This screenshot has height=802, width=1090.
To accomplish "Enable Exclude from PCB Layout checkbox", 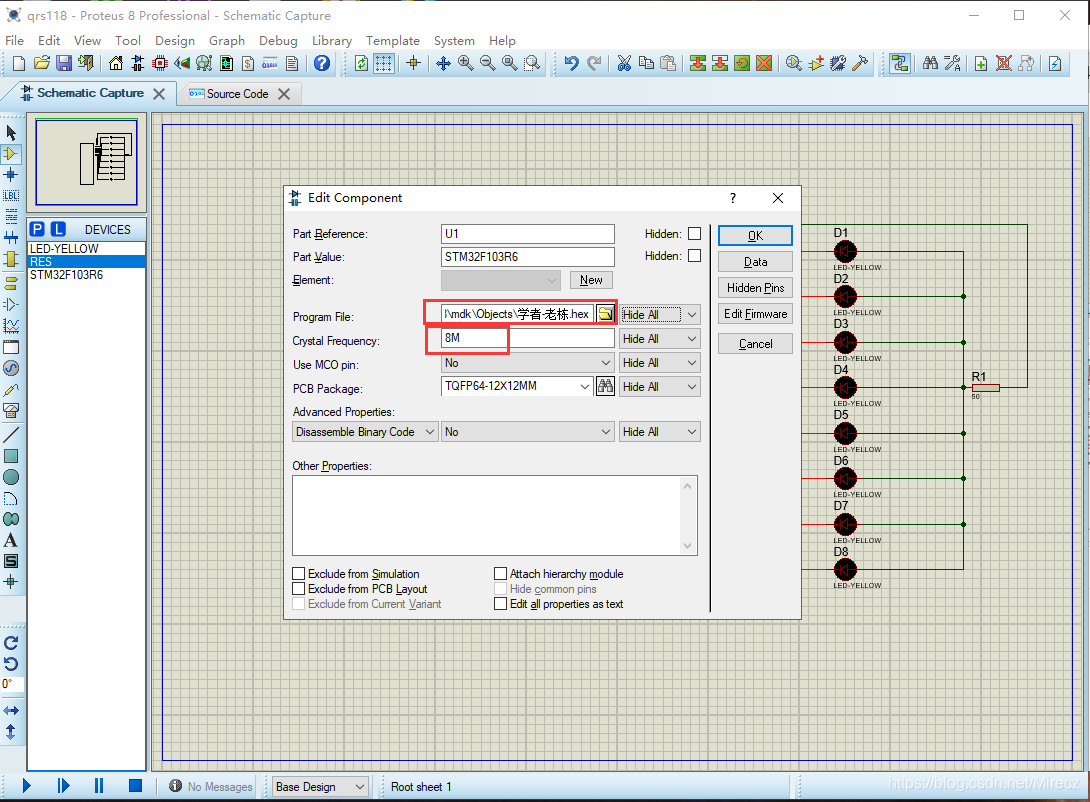I will click(x=299, y=589).
